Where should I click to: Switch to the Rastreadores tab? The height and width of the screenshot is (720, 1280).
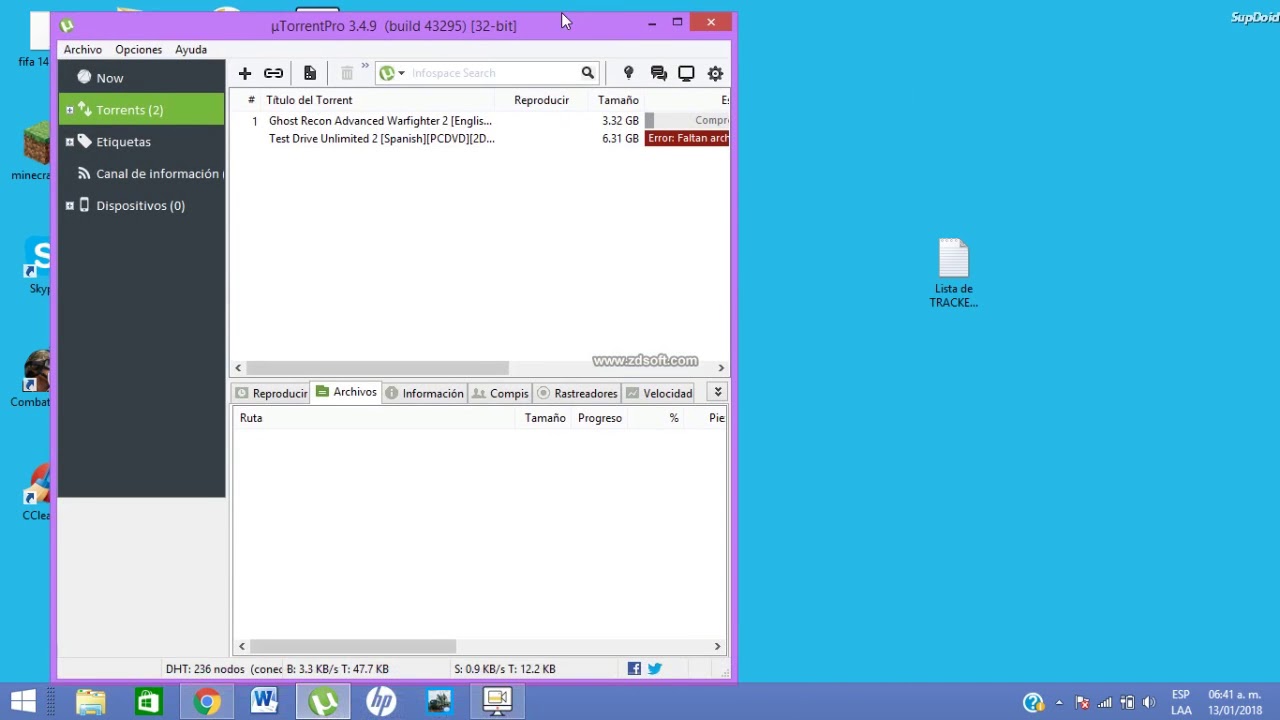tap(577, 393)
